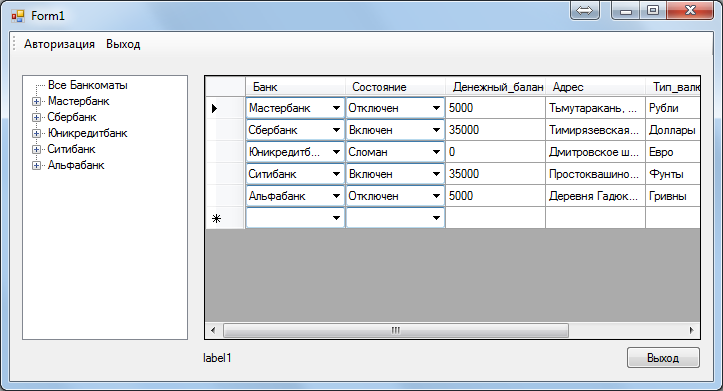Open the Авторизация menu
Viewport: 723px width, 391px height.
pos(59,44)
